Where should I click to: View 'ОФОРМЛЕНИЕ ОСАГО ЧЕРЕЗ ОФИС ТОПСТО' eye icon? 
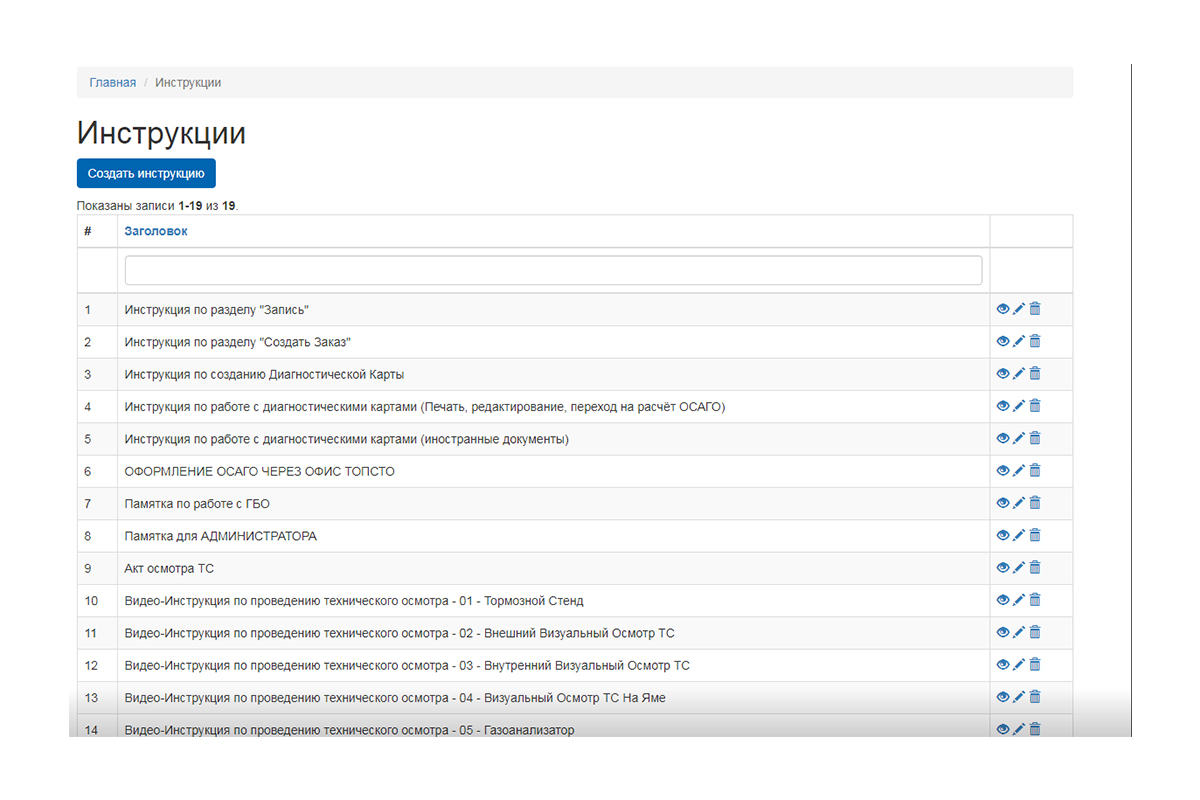pos(1003,470)
